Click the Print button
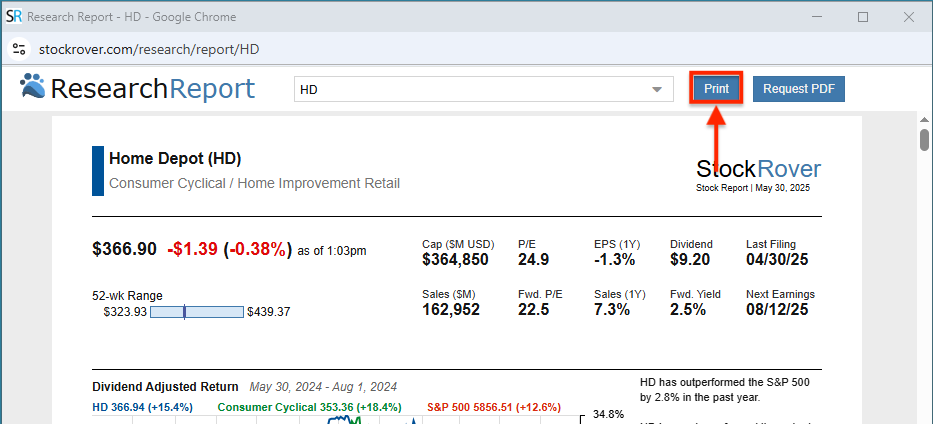Screen dimensions: 933x424 716,89
